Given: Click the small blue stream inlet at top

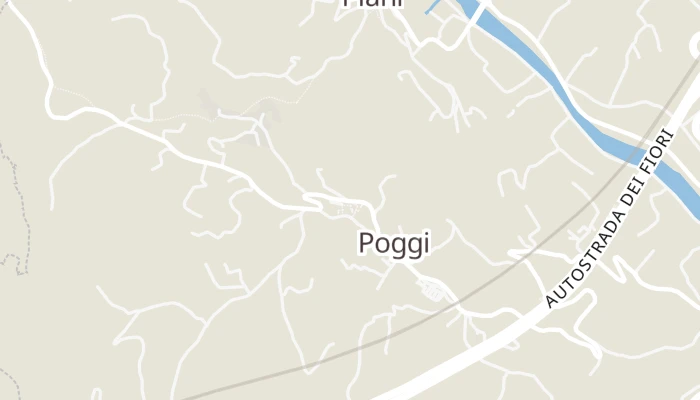Looking at the screenshot, I should (x=432, y=7).
